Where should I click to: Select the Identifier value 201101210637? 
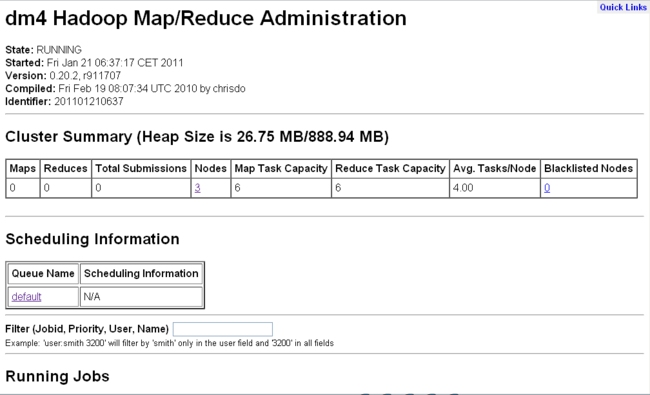(x=89, y=101)
